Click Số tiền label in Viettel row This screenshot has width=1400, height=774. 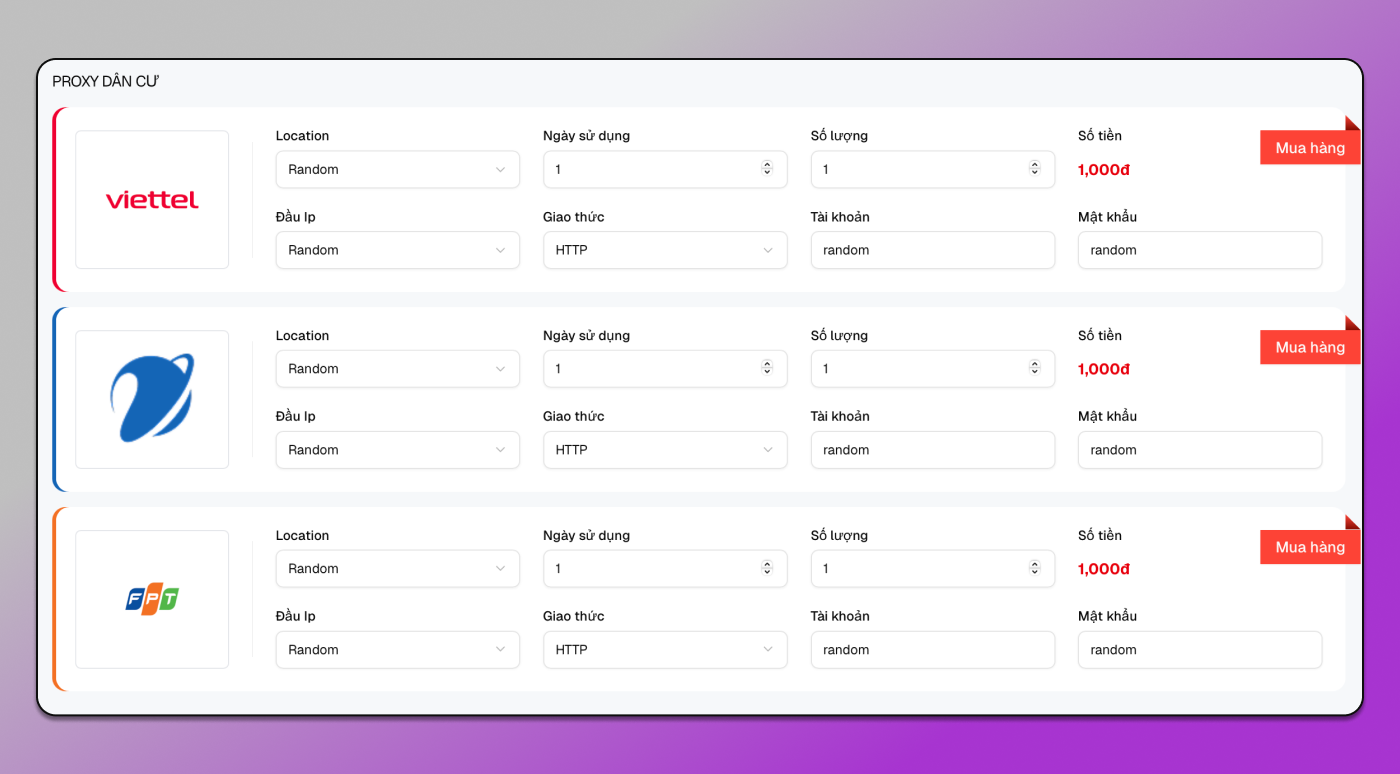(x=1100, y=136)
